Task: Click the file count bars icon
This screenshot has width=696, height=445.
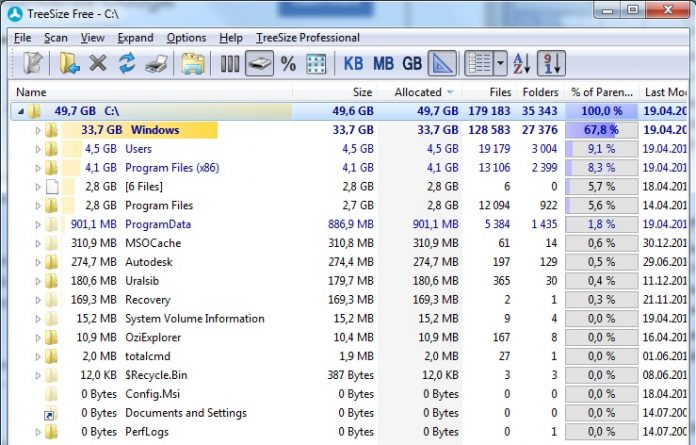Action: pos(229,64)
